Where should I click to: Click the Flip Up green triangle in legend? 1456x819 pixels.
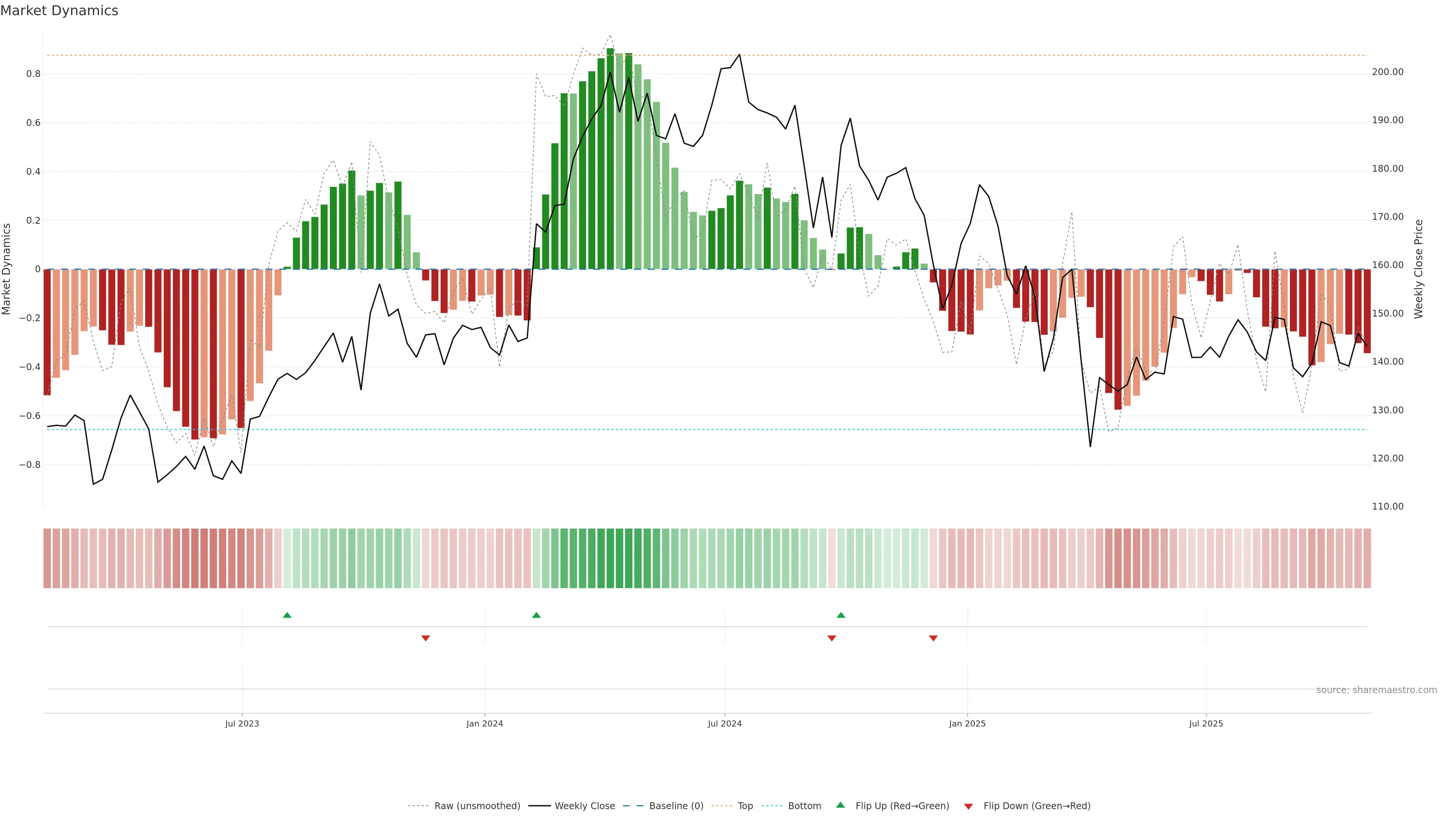tap(841, 805)
